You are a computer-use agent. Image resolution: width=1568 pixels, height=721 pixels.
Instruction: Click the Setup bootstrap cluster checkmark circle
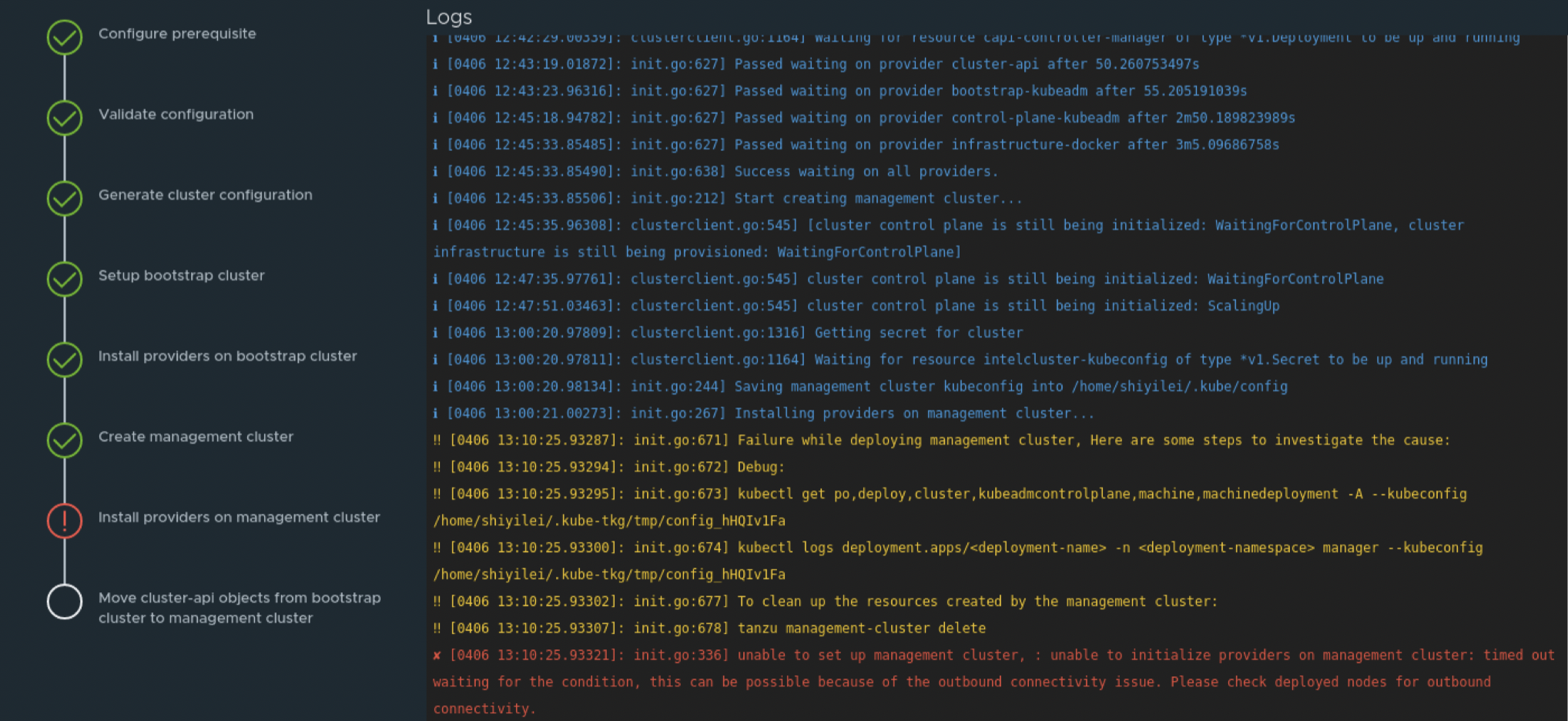tap(65, 279)
